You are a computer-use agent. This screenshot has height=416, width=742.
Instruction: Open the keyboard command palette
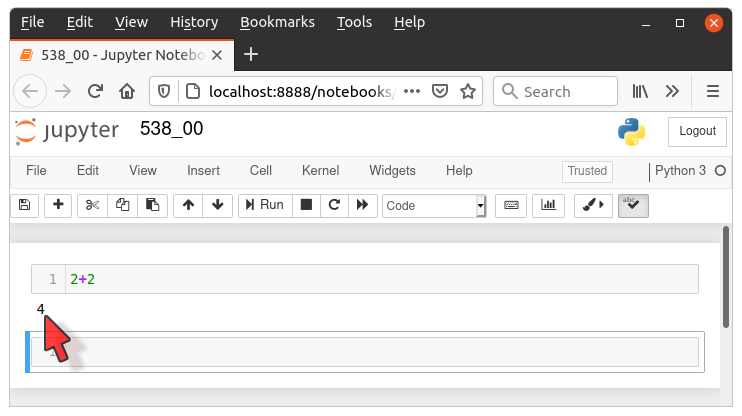point(511,205)
